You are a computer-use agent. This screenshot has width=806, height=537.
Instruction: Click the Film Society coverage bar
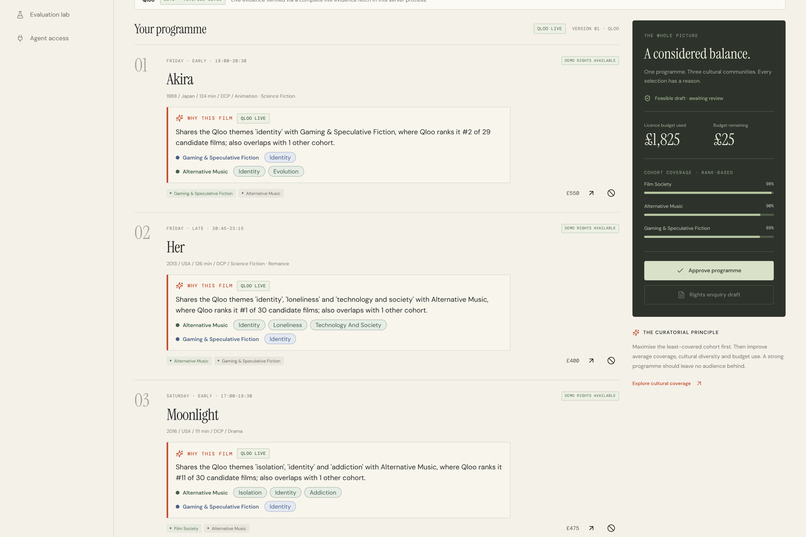coord(709,193)
